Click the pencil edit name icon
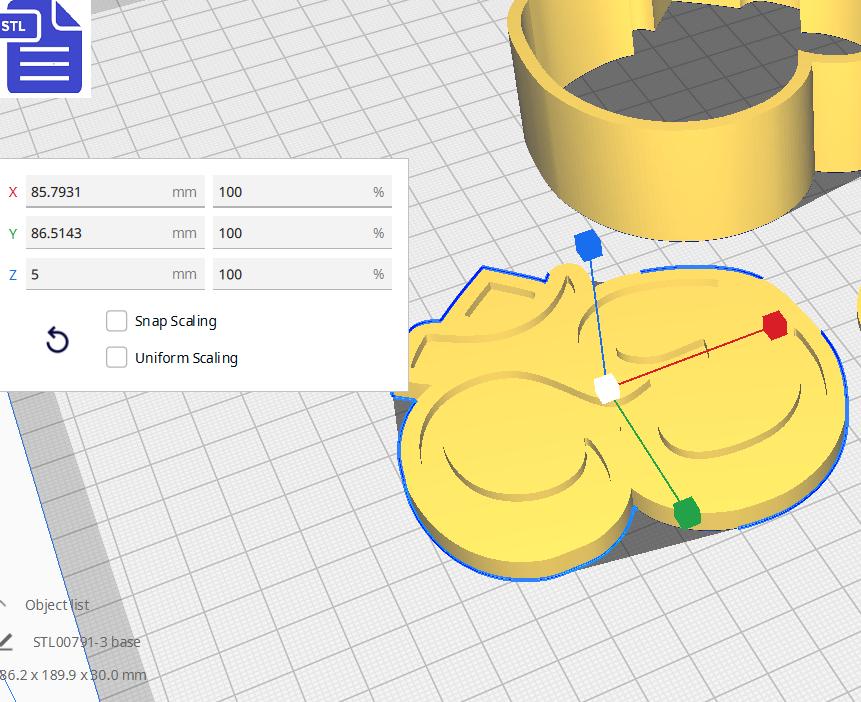 pos(5,641)
